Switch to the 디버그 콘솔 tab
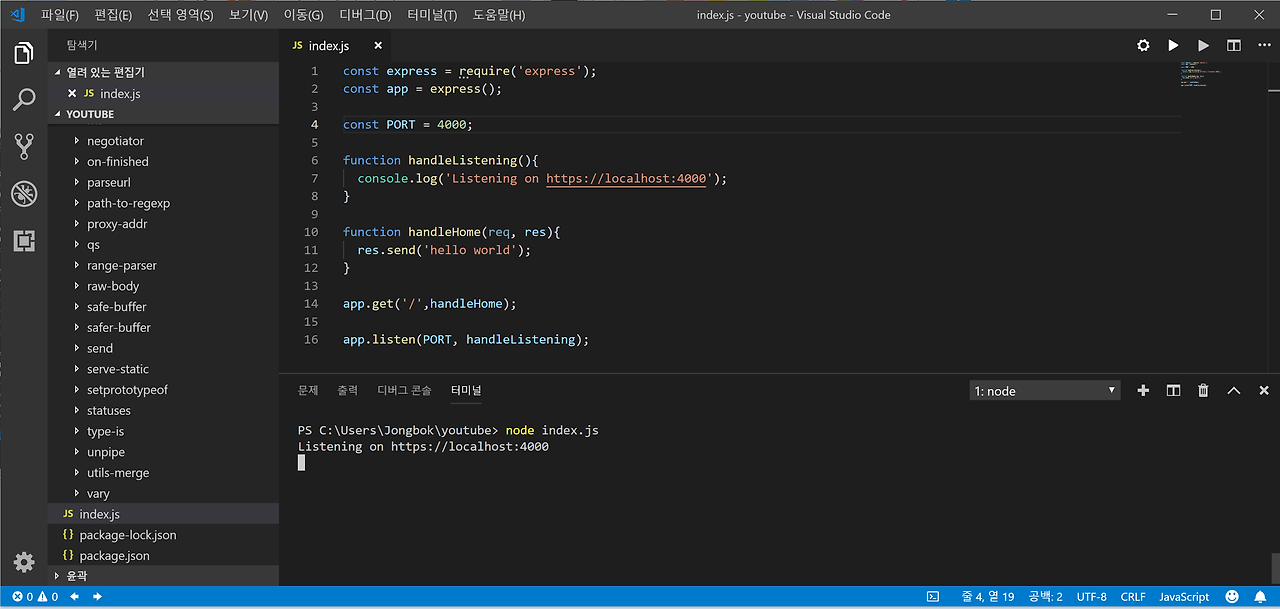Screen dimensions: 1280x609 click(404, 390)
